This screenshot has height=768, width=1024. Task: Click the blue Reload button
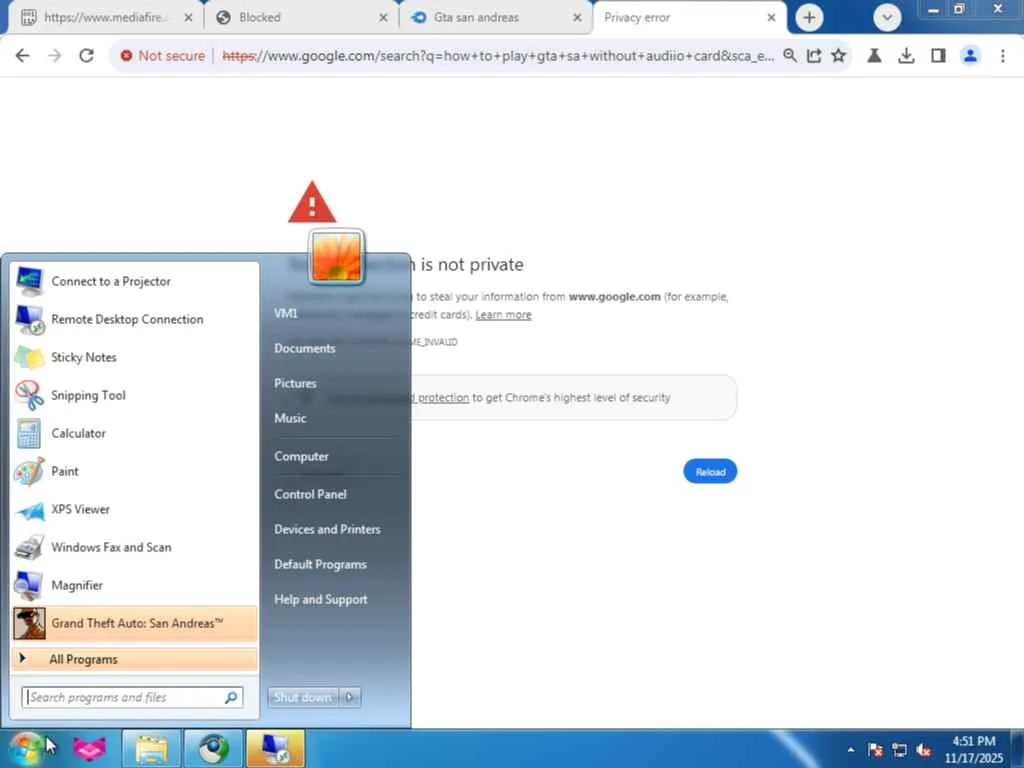[x=710, y=472]
